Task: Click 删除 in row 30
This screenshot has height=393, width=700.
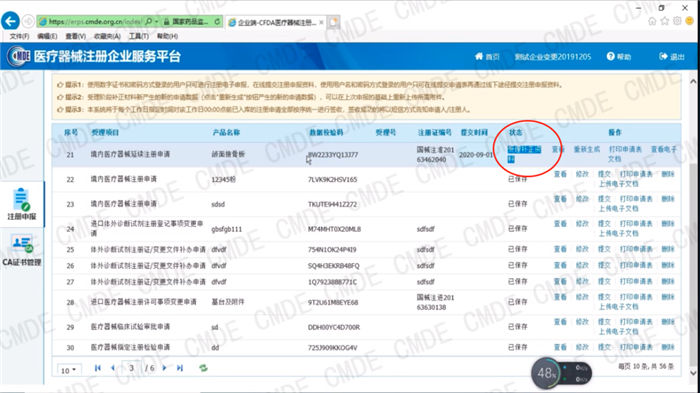Action: pyautogui.click(x=668, y=347)
